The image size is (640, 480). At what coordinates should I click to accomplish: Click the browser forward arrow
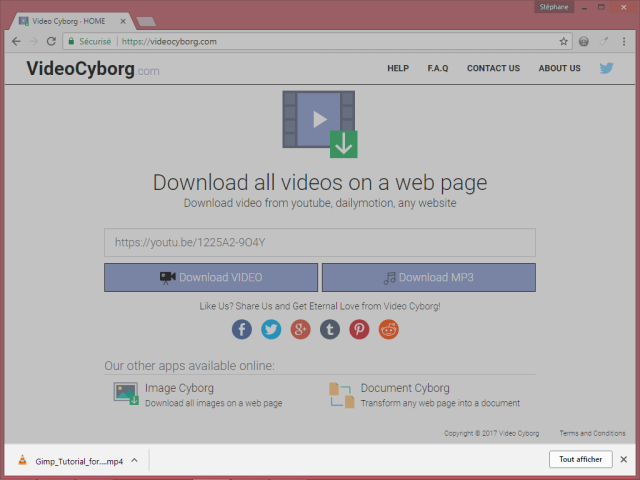pyautogui.click(x=33, y=41)
